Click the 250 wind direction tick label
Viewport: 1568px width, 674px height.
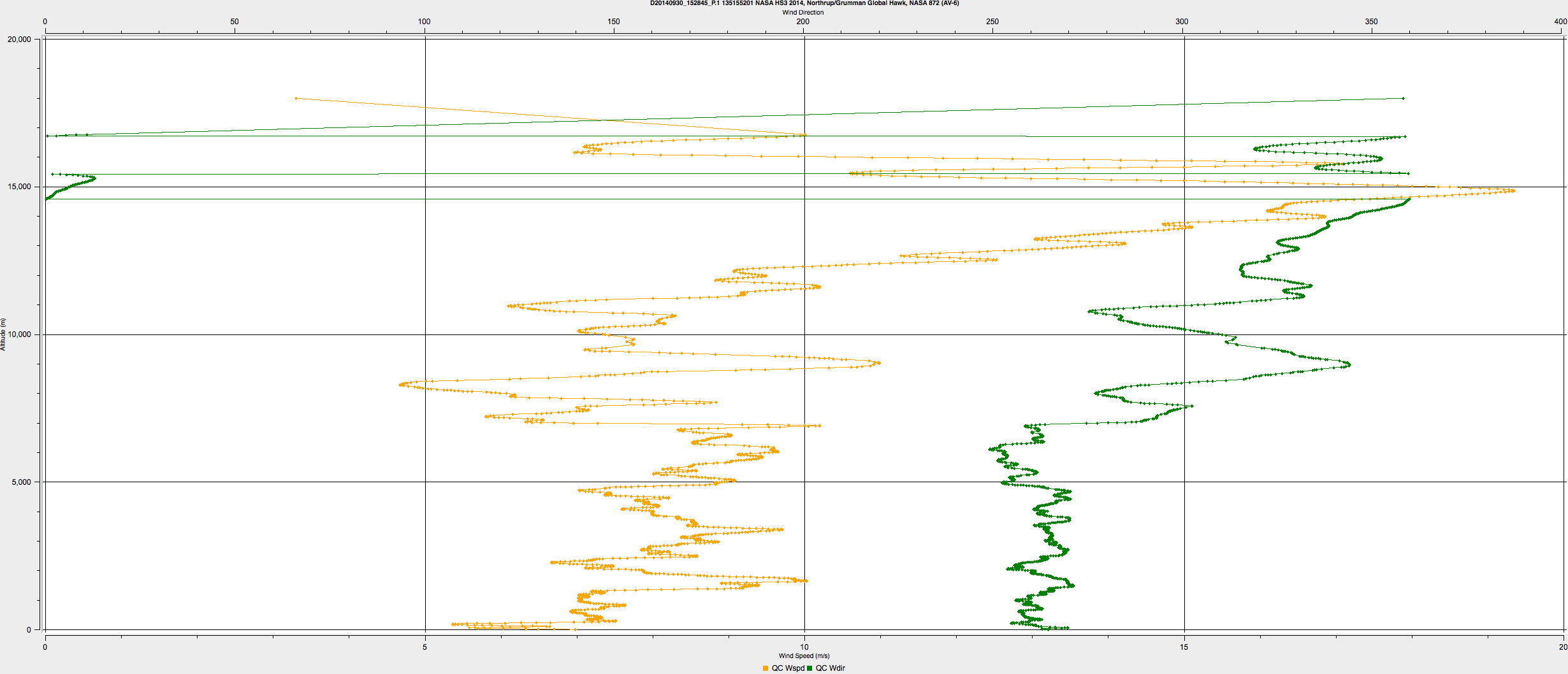click(992, 22)
